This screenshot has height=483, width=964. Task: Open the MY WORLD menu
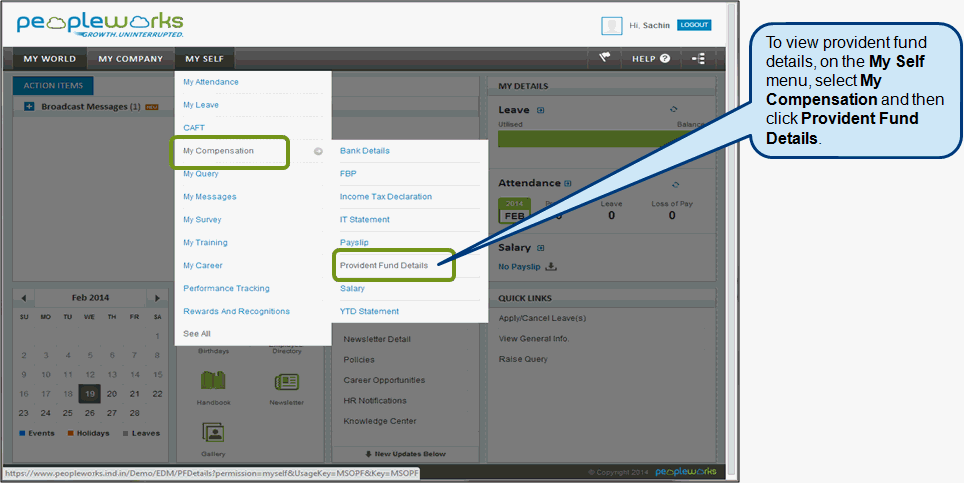(50, 59)
